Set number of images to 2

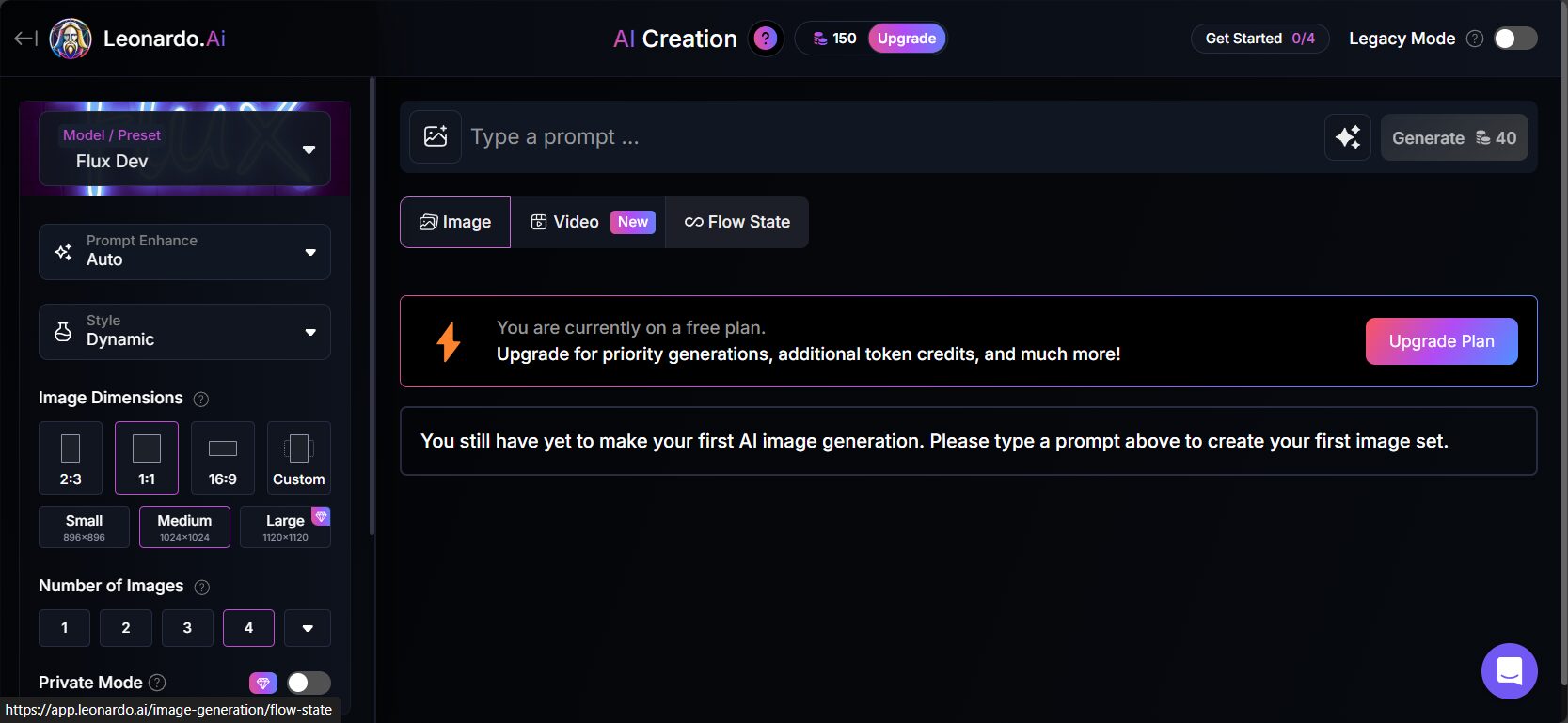(x=126, y=628)
